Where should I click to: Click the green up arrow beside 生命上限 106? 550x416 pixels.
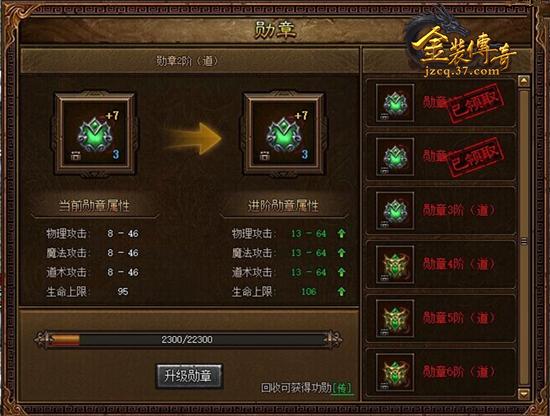[x=341, y=291]
